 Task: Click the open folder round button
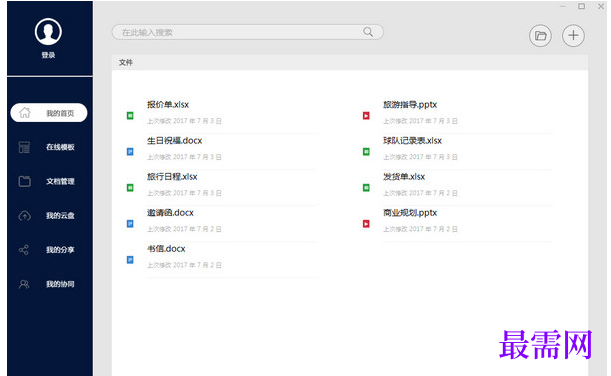(540, 36)
